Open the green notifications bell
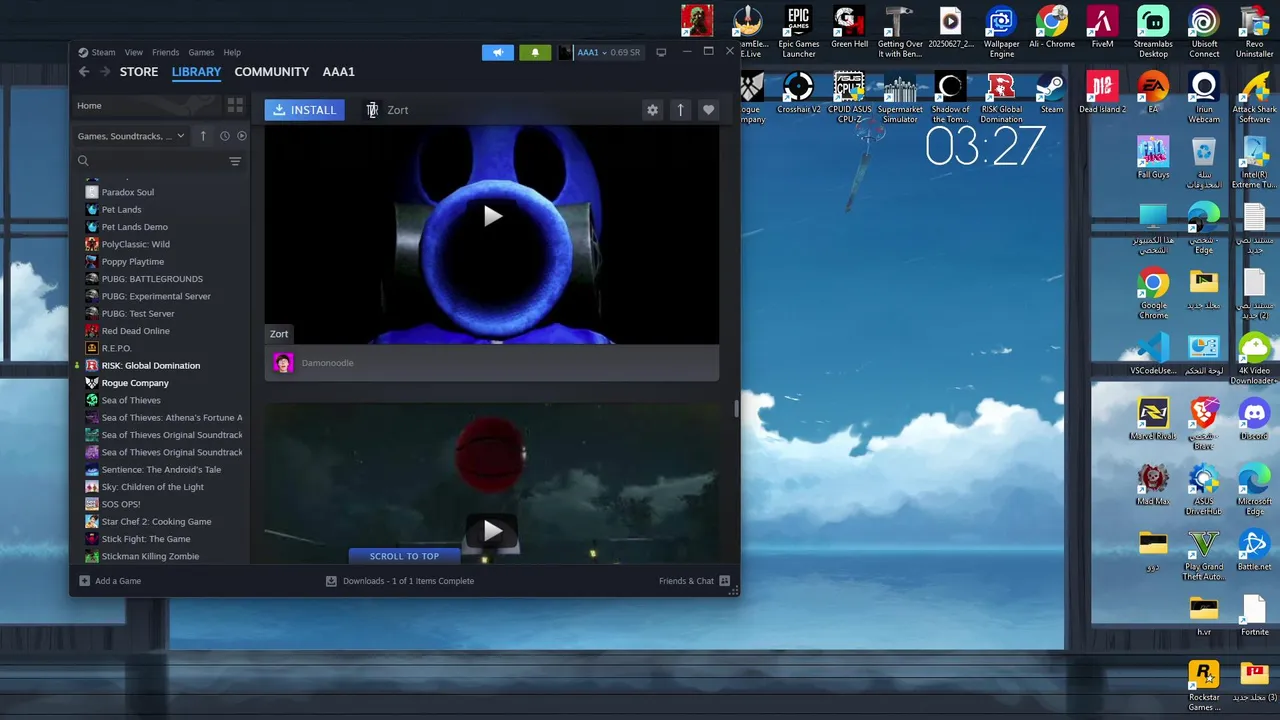Screen dimensions: 1280x720 pos(535,52)
